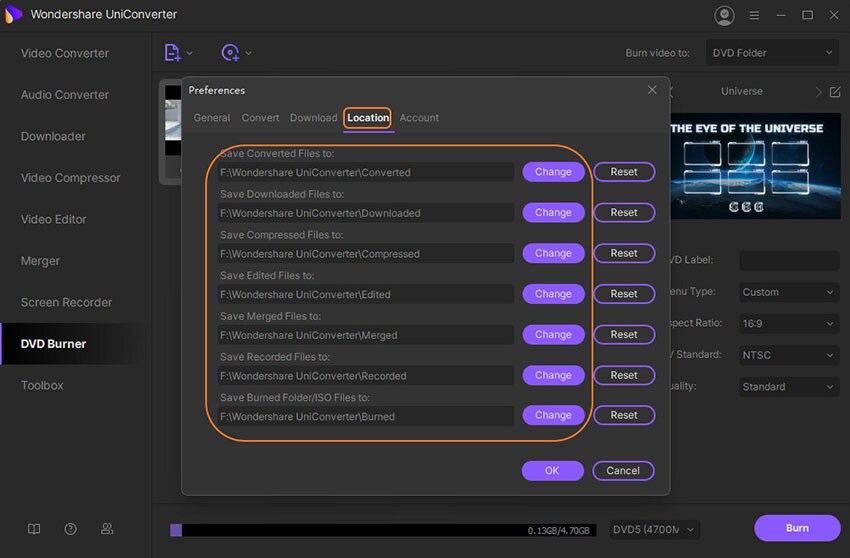850x558 pixels.
Task: Open Audio Converter in sidebar
Action: [x=65, y=94]
